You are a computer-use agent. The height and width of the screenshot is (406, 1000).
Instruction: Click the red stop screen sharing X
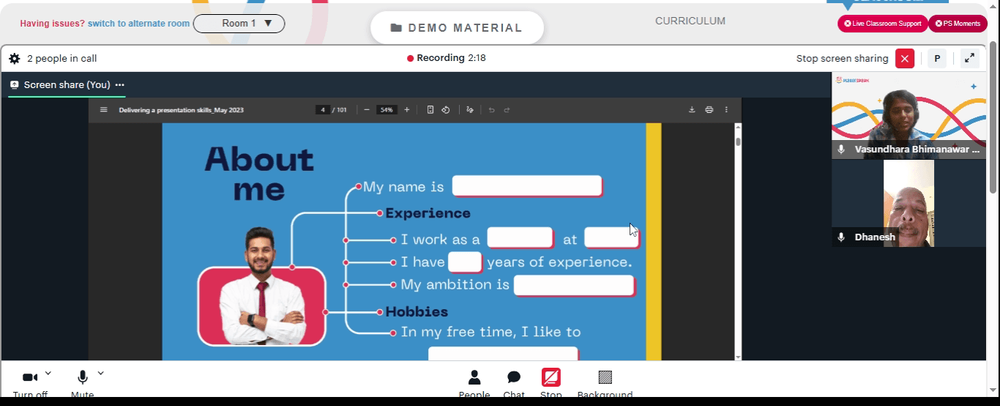pyautogui.click(x=904, y=59)
